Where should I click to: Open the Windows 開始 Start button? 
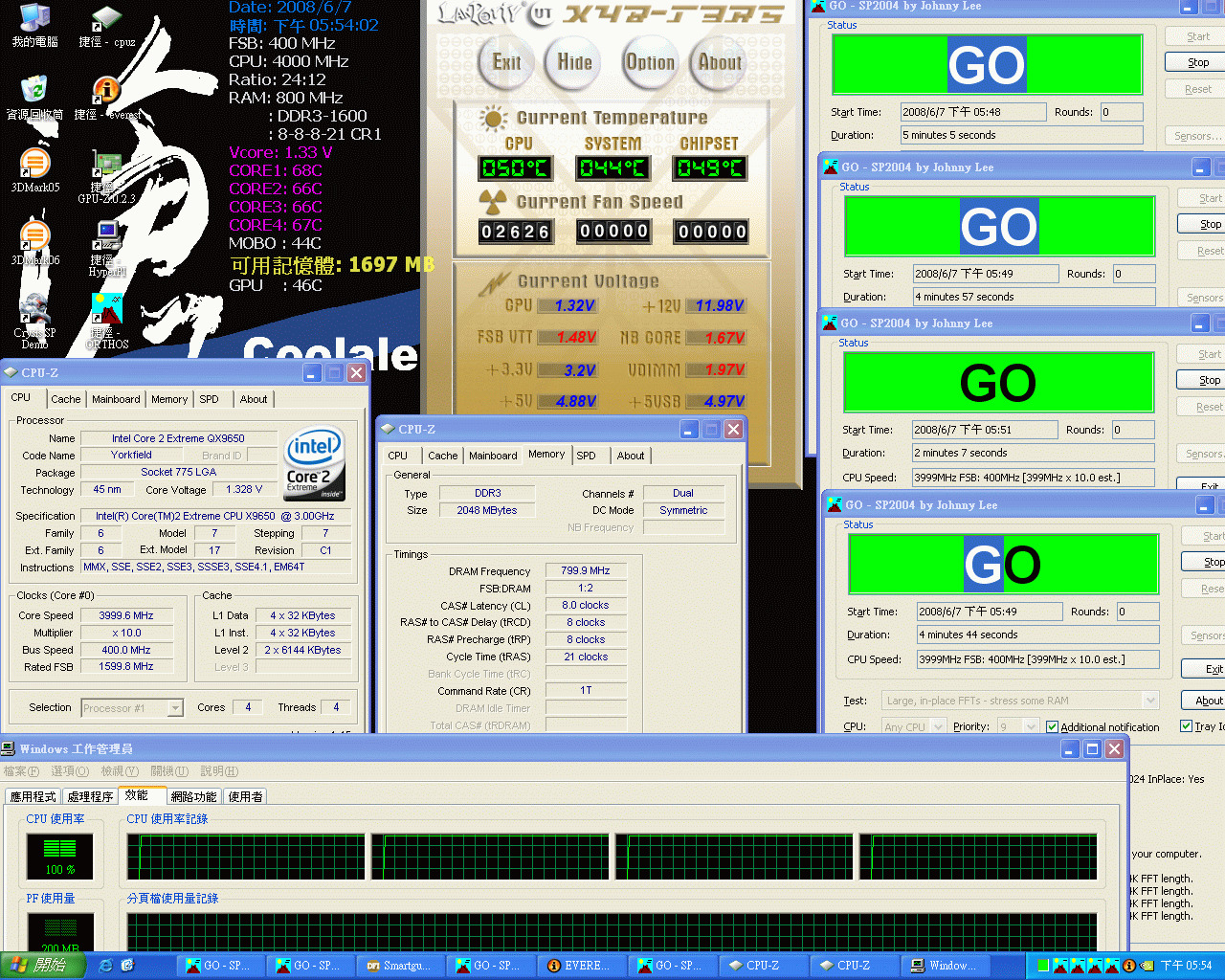click(x=42, y=966)
